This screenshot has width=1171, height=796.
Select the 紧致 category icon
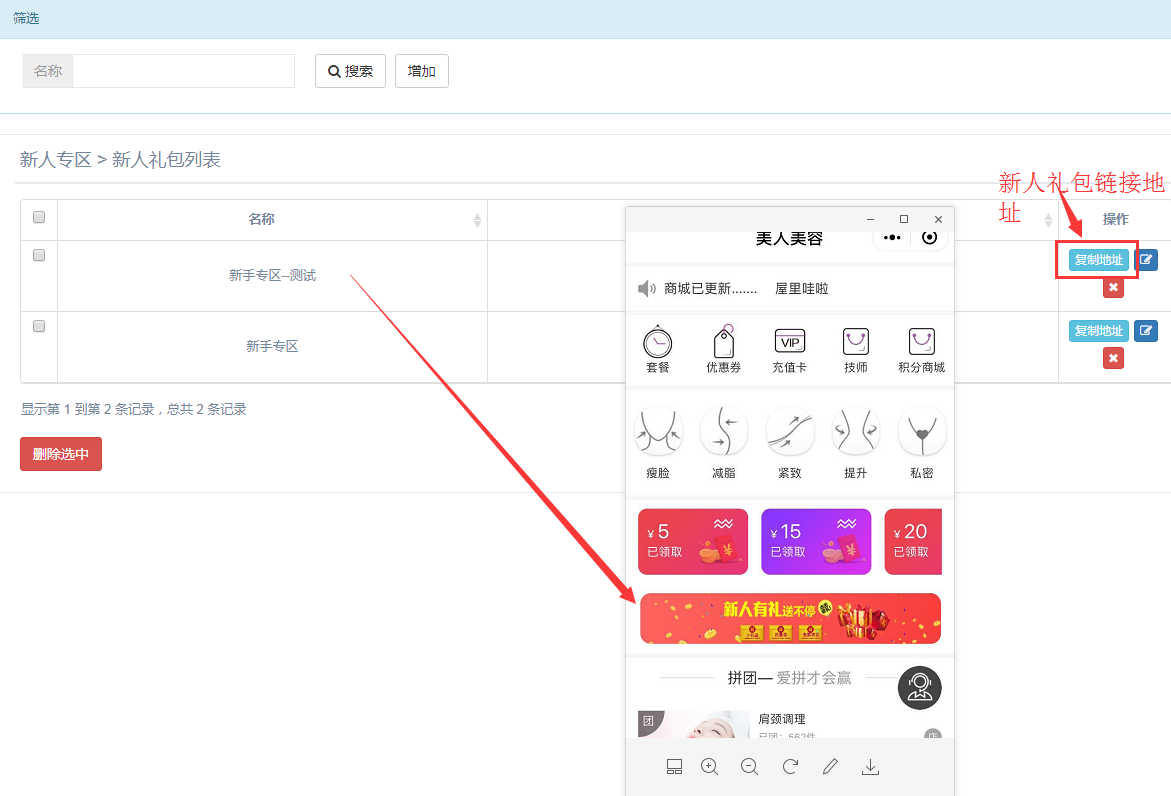789,432
